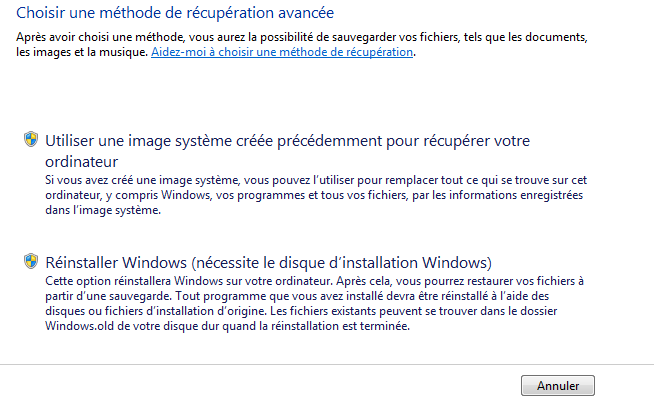Click the text 'dans l'image système.'
Screen dimensions: 654x411
coord(103,210)
